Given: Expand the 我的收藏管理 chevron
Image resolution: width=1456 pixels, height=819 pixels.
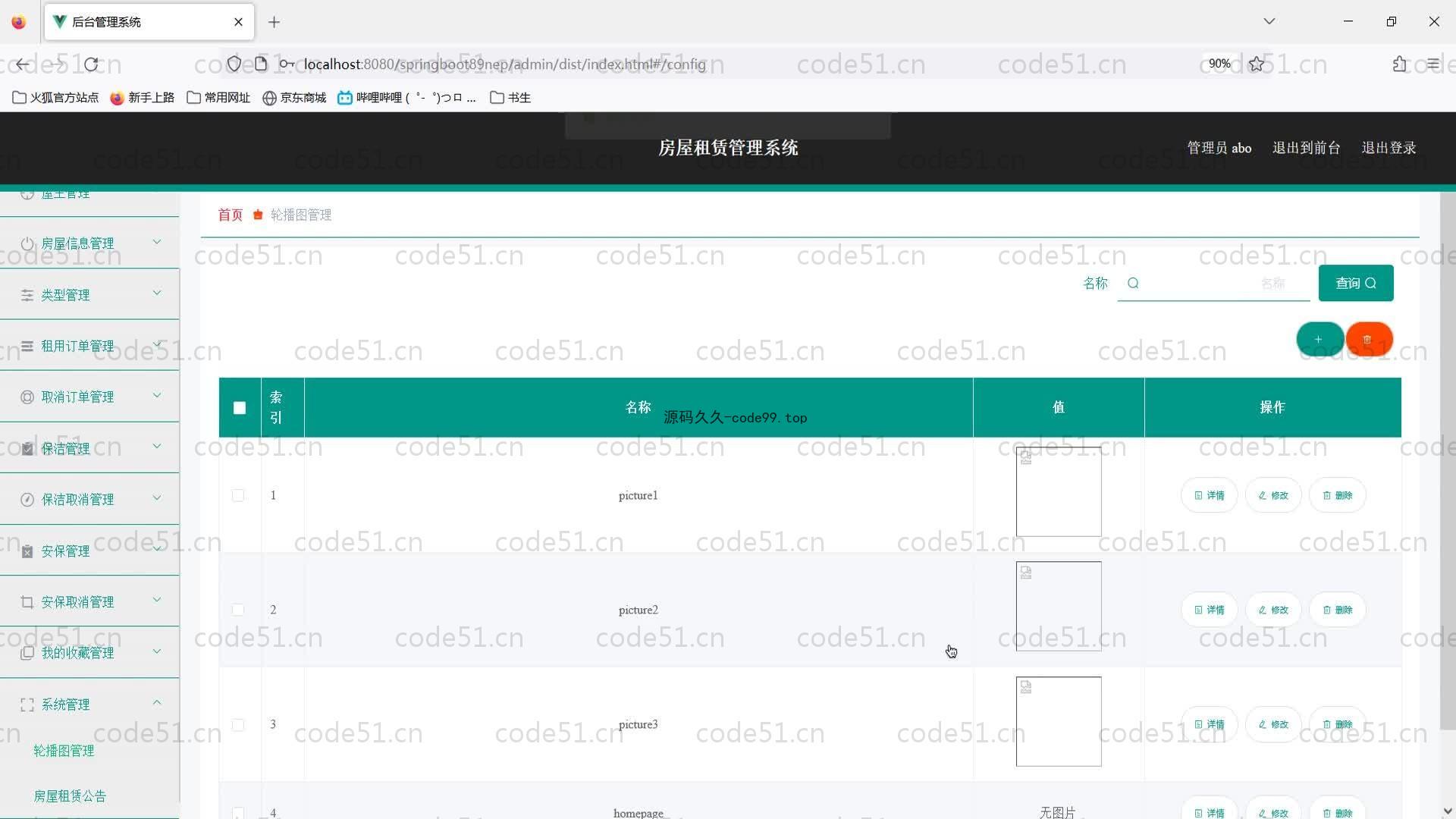Looking at the screenshot, I should coord(157,651).
